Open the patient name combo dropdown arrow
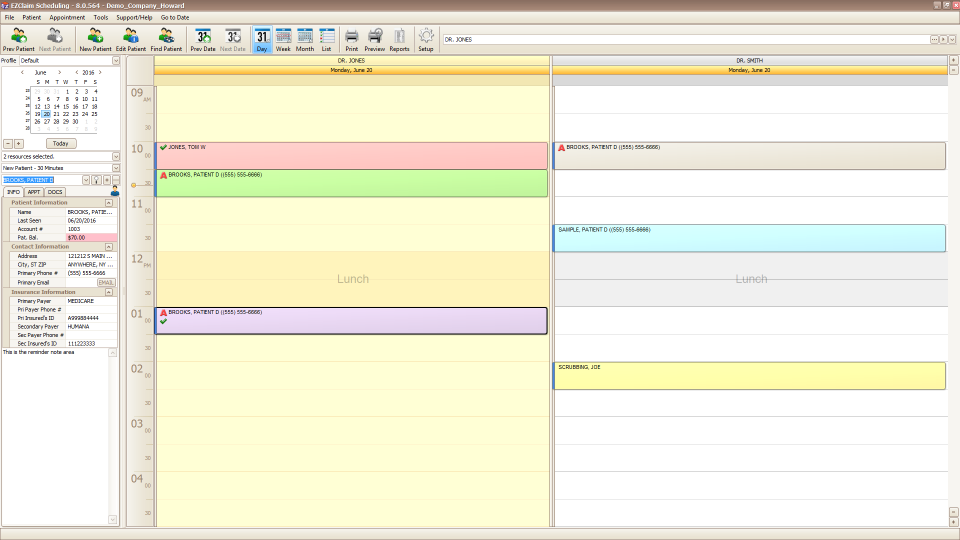The width and height of the screenshot is (960, 540). click(x=86, y=180)
